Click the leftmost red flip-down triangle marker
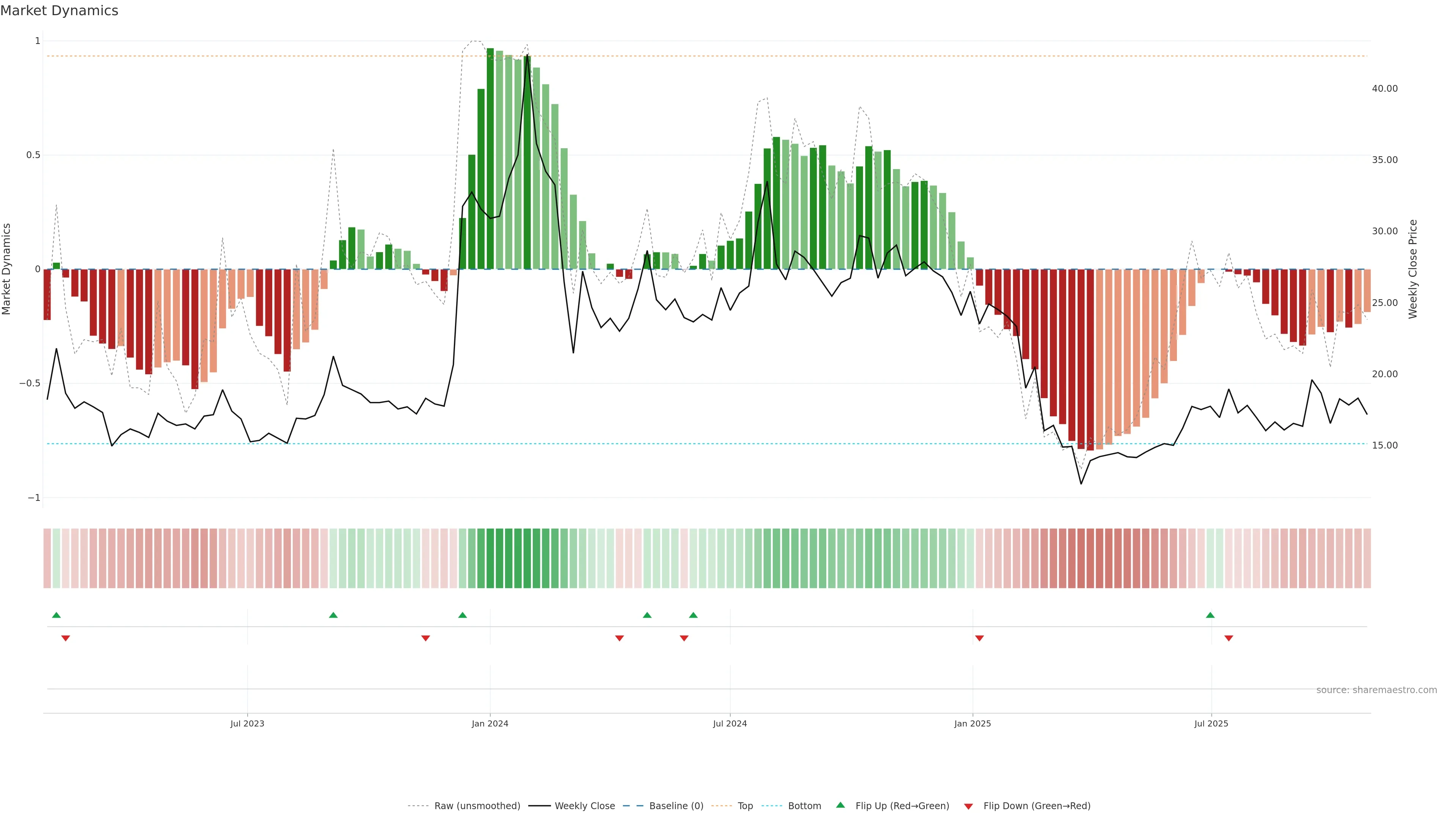This screenshot has height=819, width=1456. point(66,638)
